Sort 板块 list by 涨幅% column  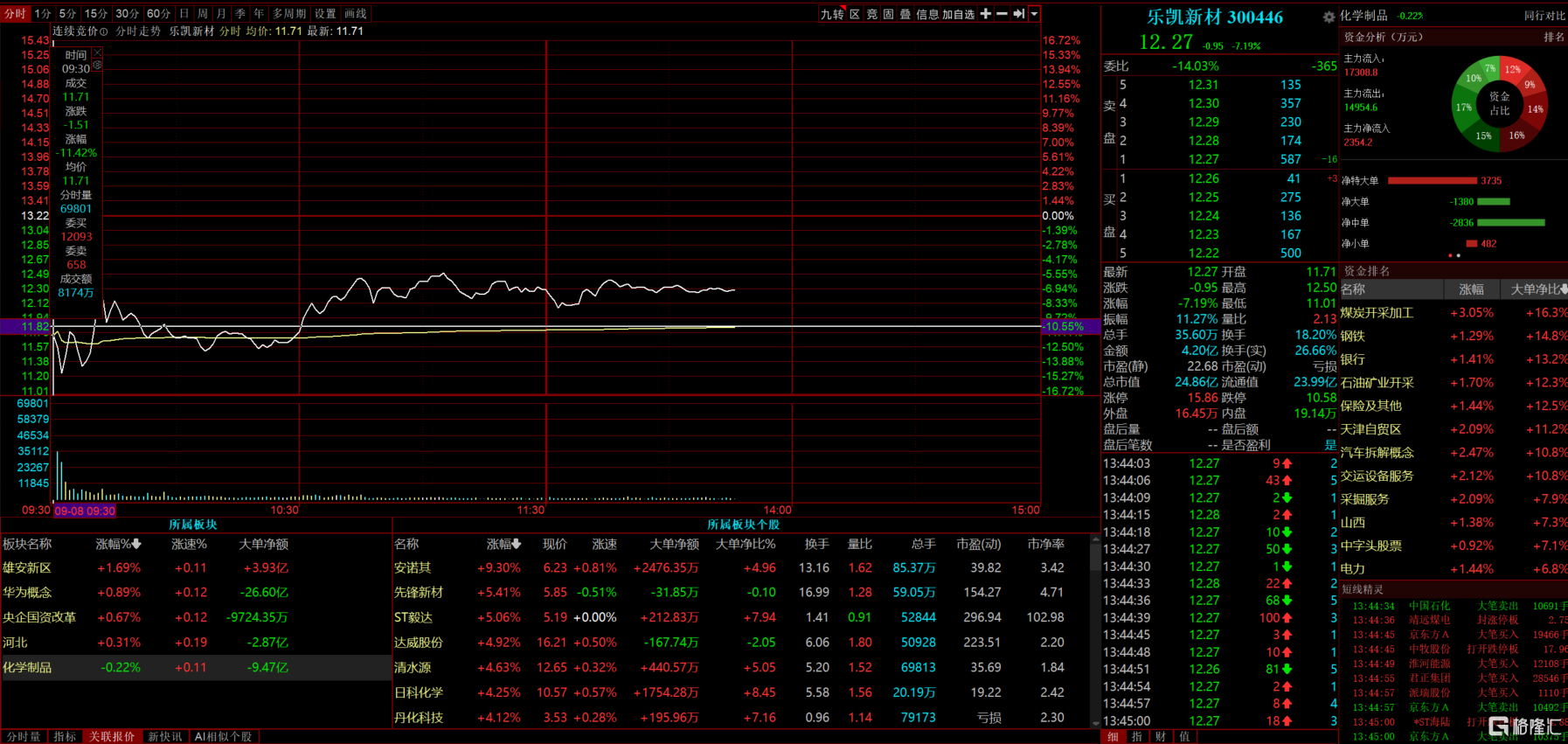(x=118, y=544)
